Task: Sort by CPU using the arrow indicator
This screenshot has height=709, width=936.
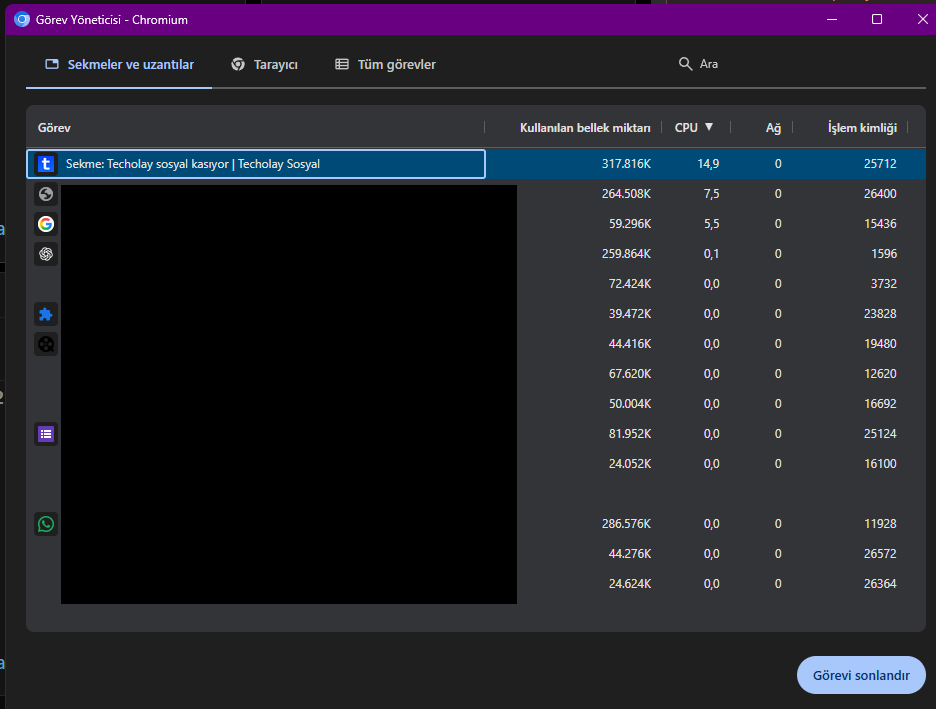Action: point(709,127)
